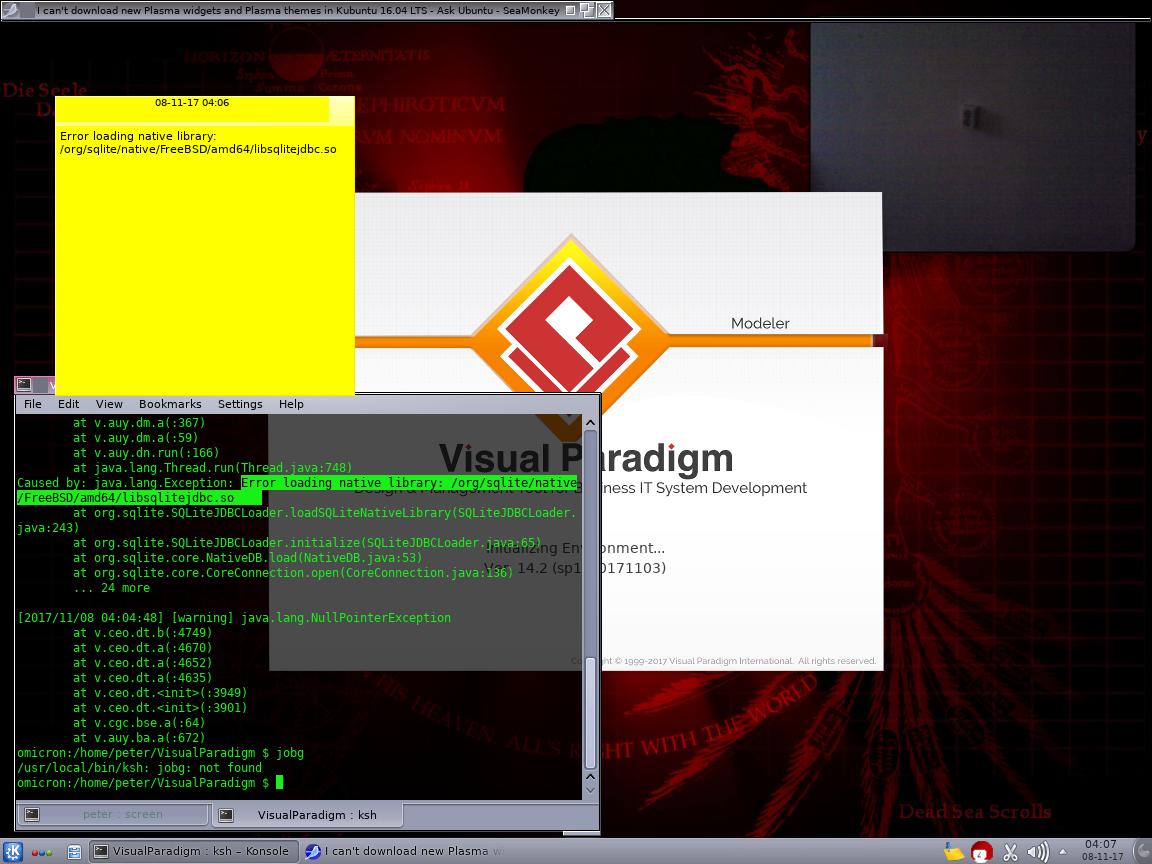Click the yellow note's error message text
1152x864 pixels.
[x=198, y=143]
